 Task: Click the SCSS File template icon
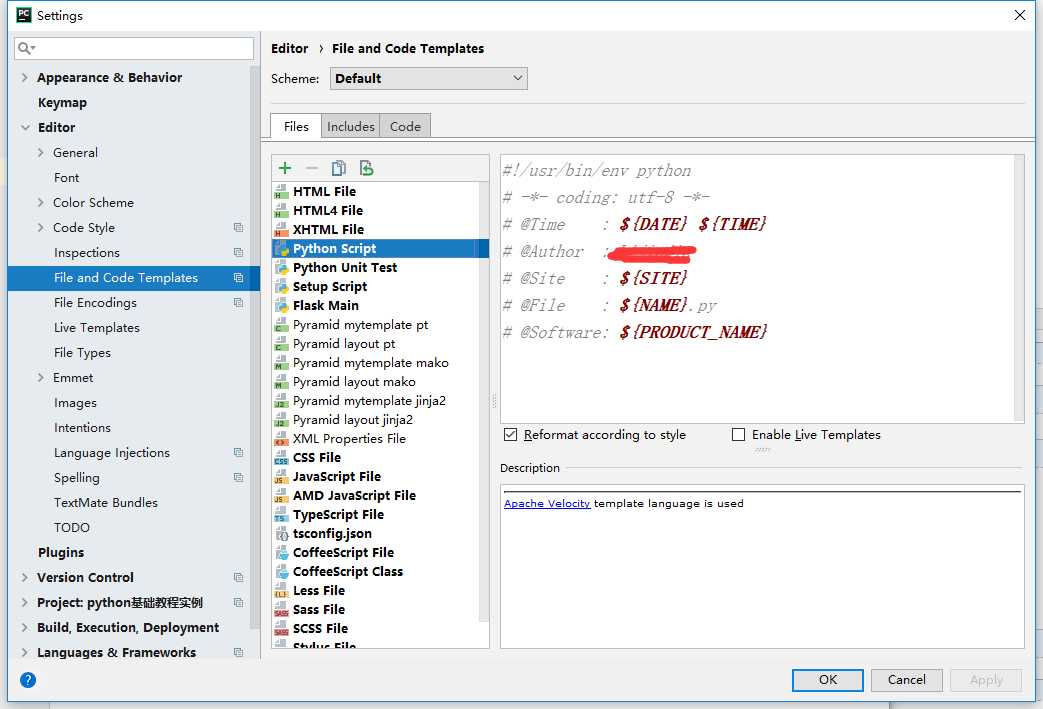pos(281,629)
